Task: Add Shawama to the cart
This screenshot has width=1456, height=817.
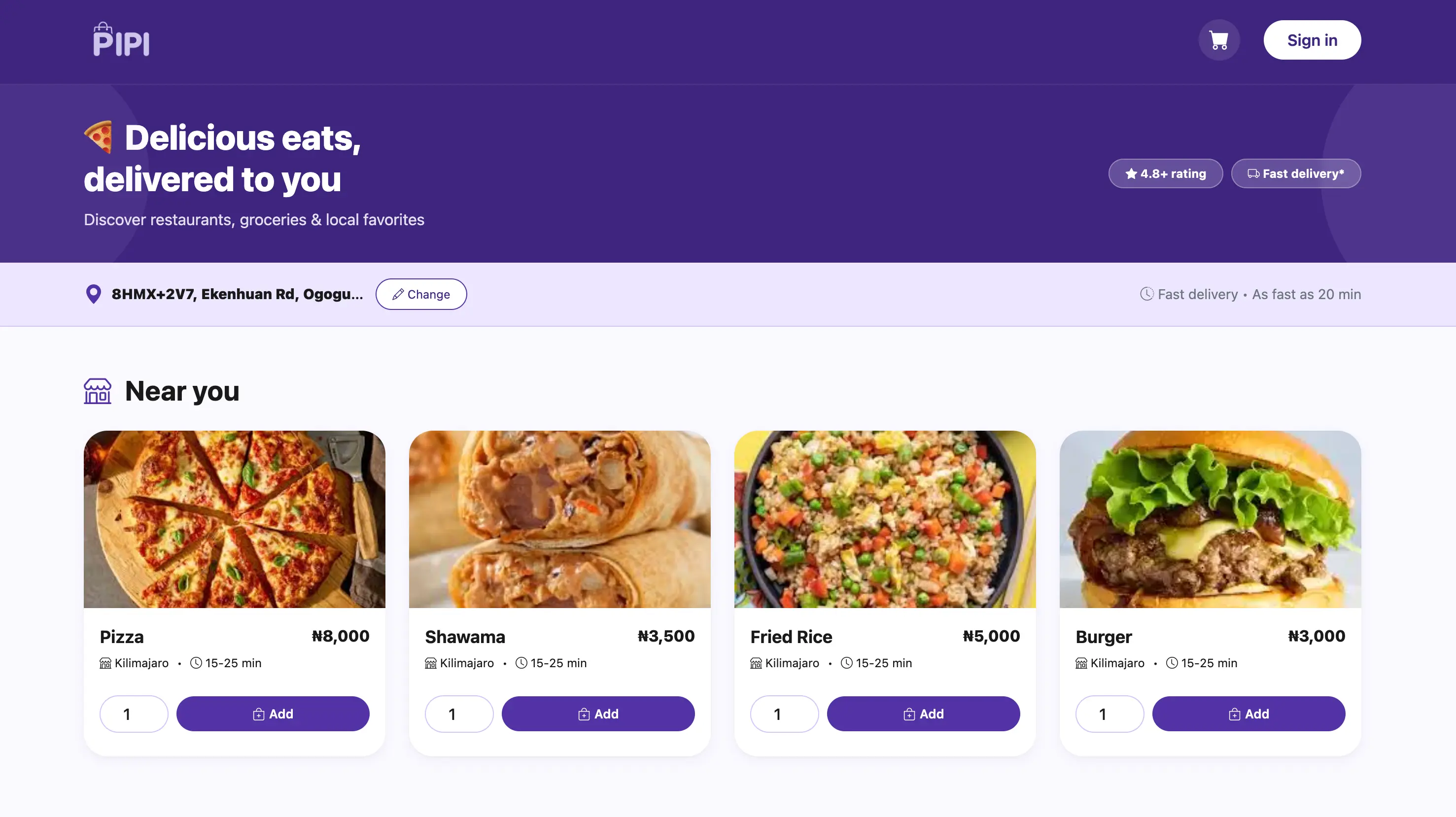Action: tap(598, 714)
